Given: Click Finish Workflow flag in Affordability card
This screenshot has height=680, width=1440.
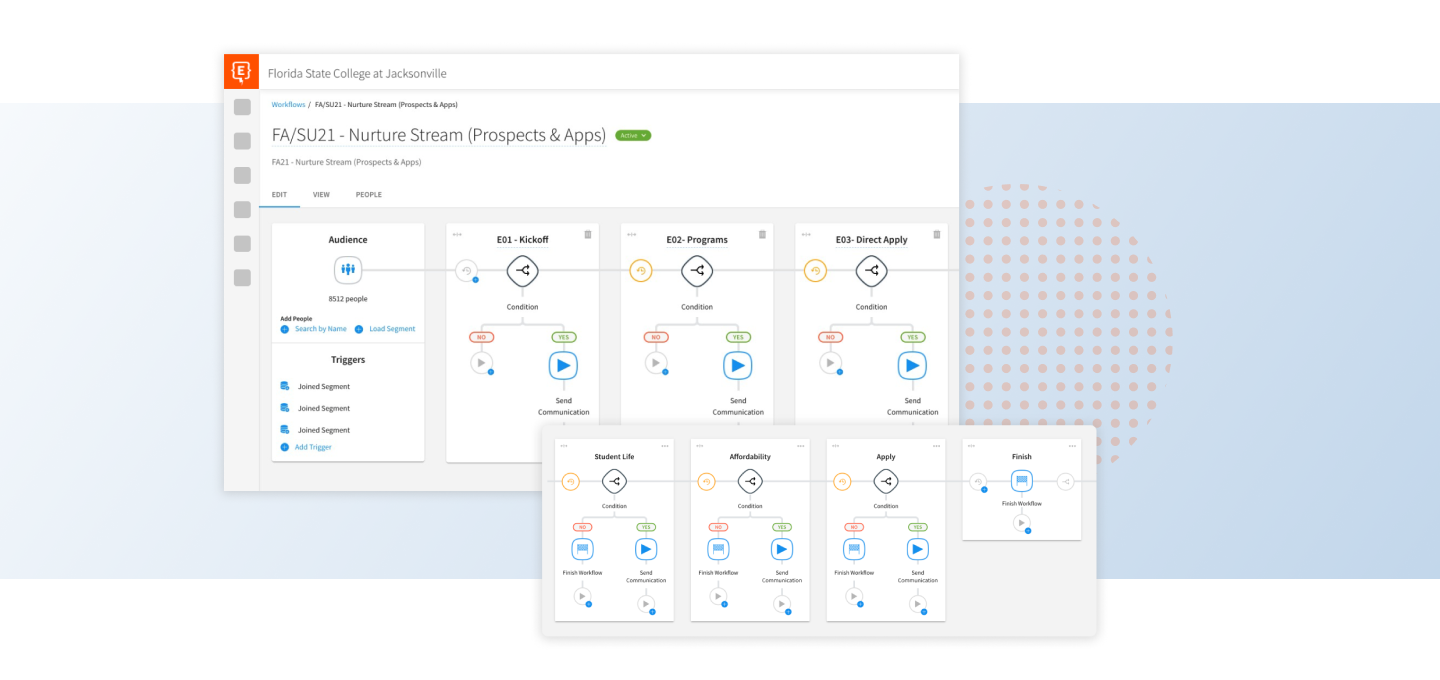Looking at the screenshot, I should (718, 549).
